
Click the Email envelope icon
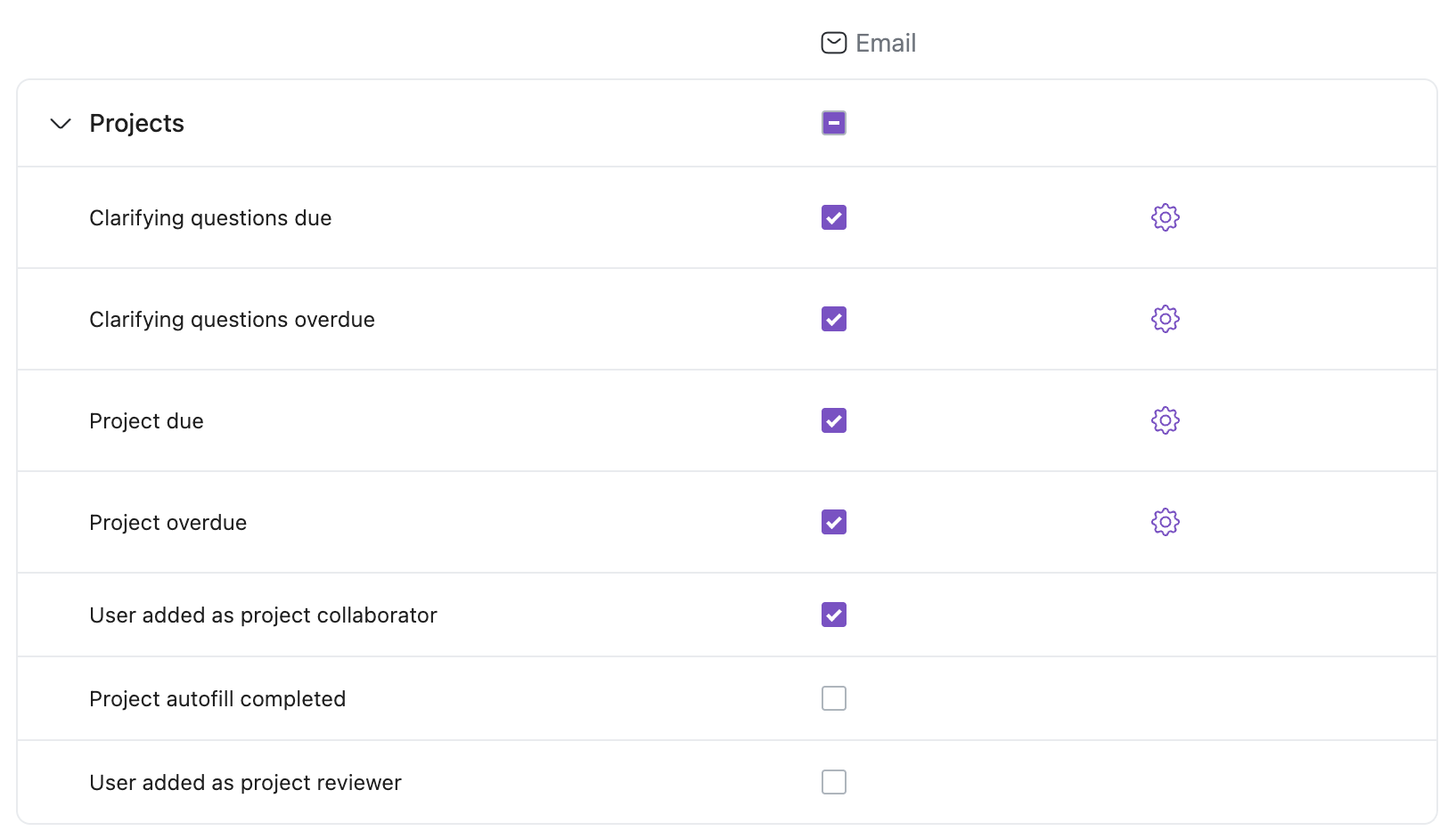click(833, 43)
